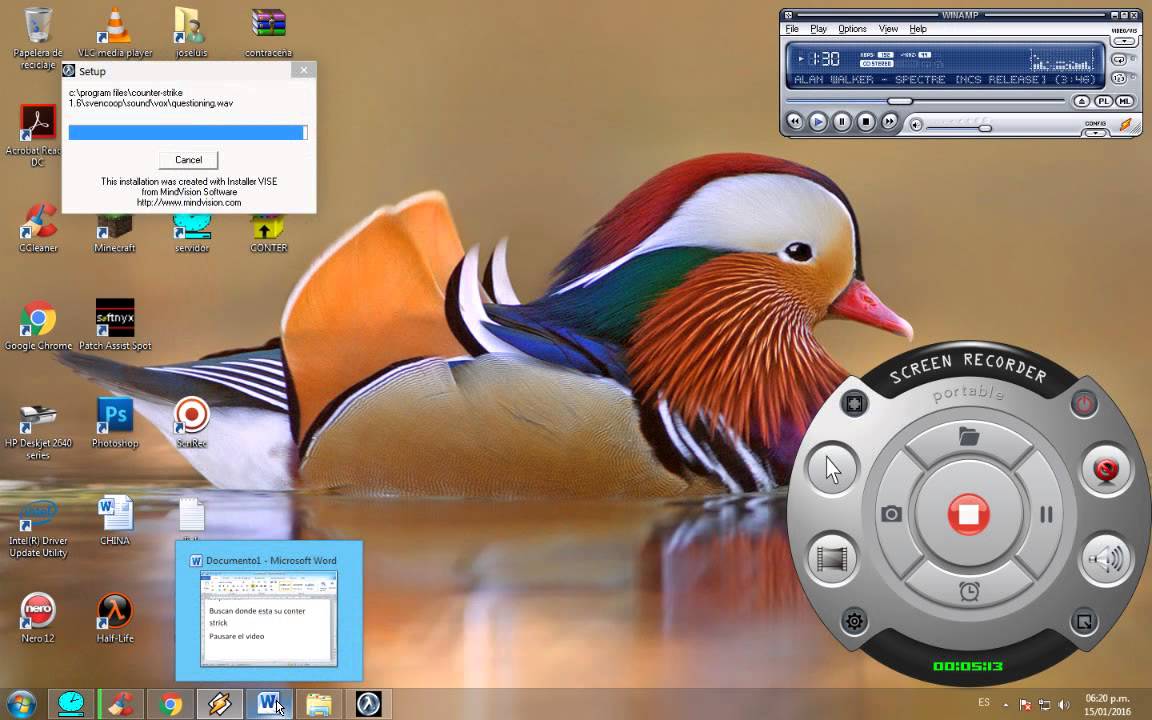The height and width of the screenshot is (720, 1152).
Task: Toggle cursor capture in Screen Recorder
Action: pos(832,469)
